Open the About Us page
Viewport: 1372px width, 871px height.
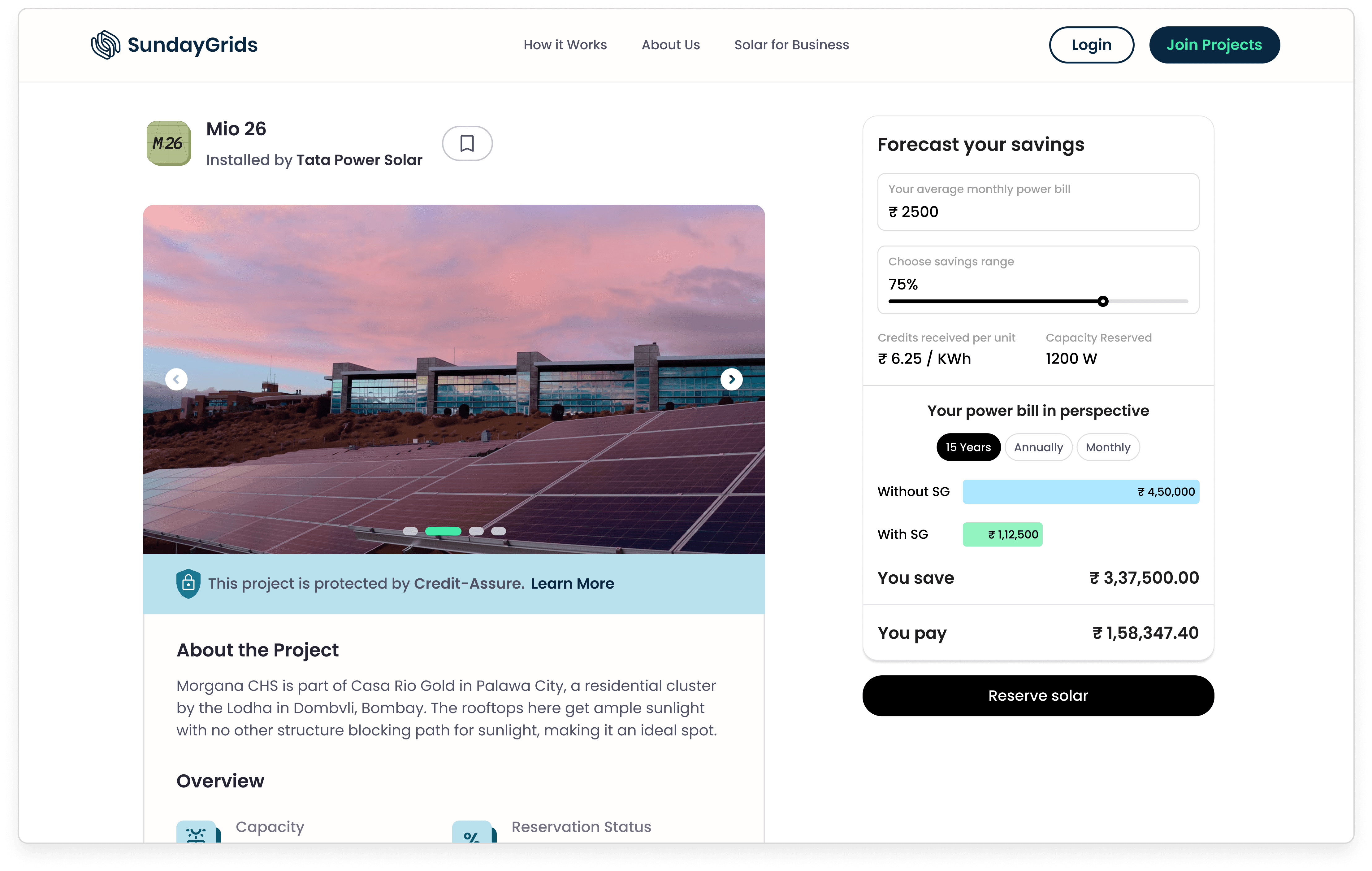671,45
